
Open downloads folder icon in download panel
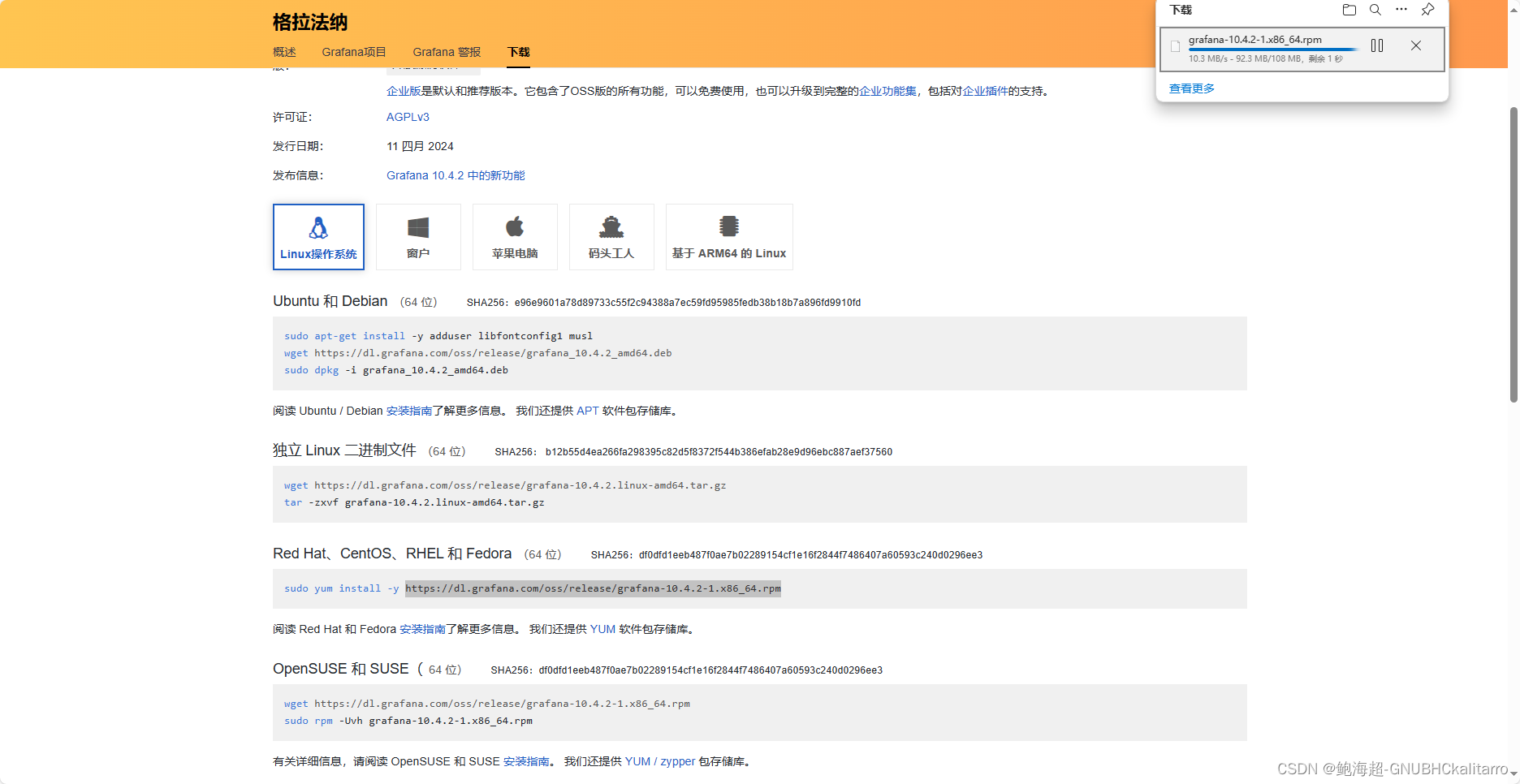(1349, 10)
